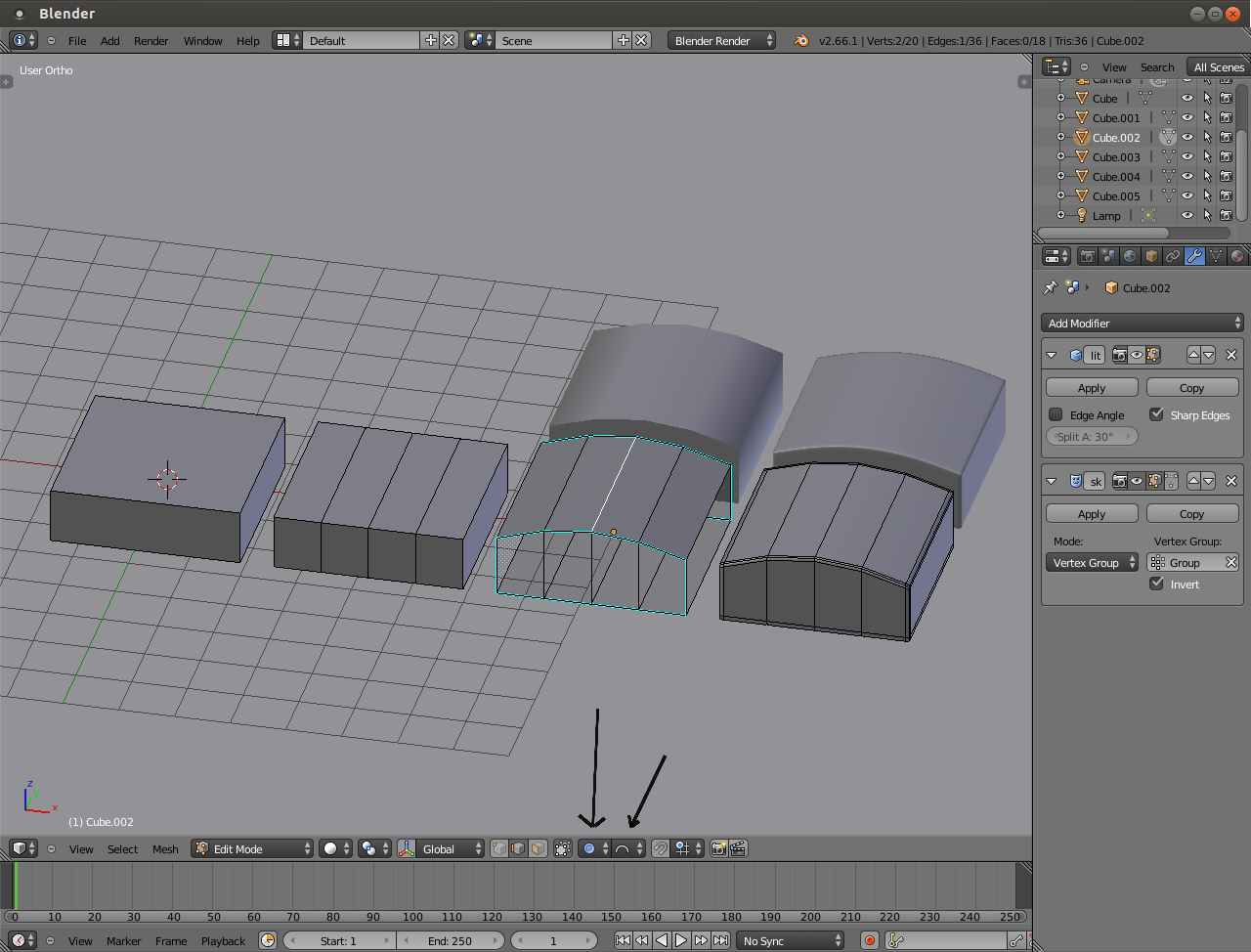Copy the 'sk' modifier
Image resolution: width=1251 pixels, height=952 pixels.
pos(1192,513)
